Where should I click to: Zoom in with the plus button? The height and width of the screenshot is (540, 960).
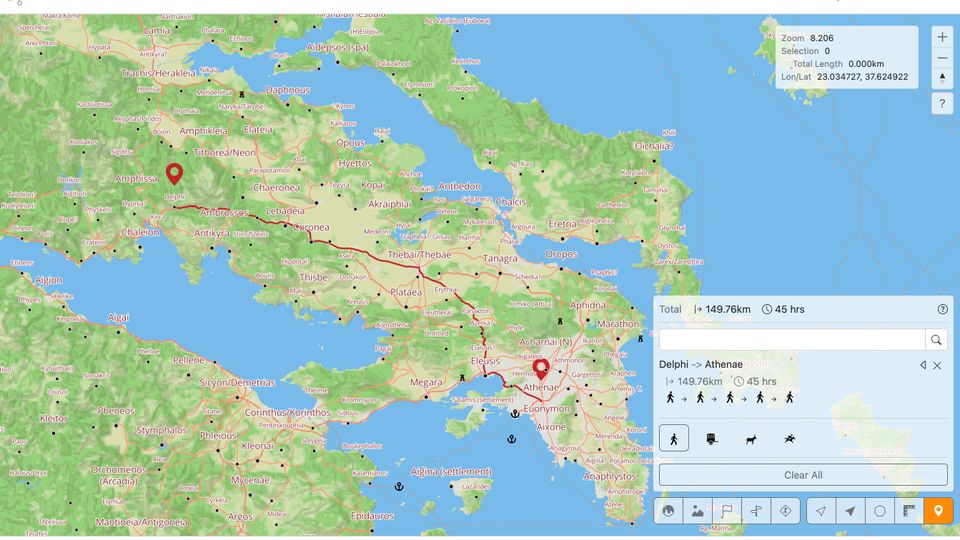(942, 37)
